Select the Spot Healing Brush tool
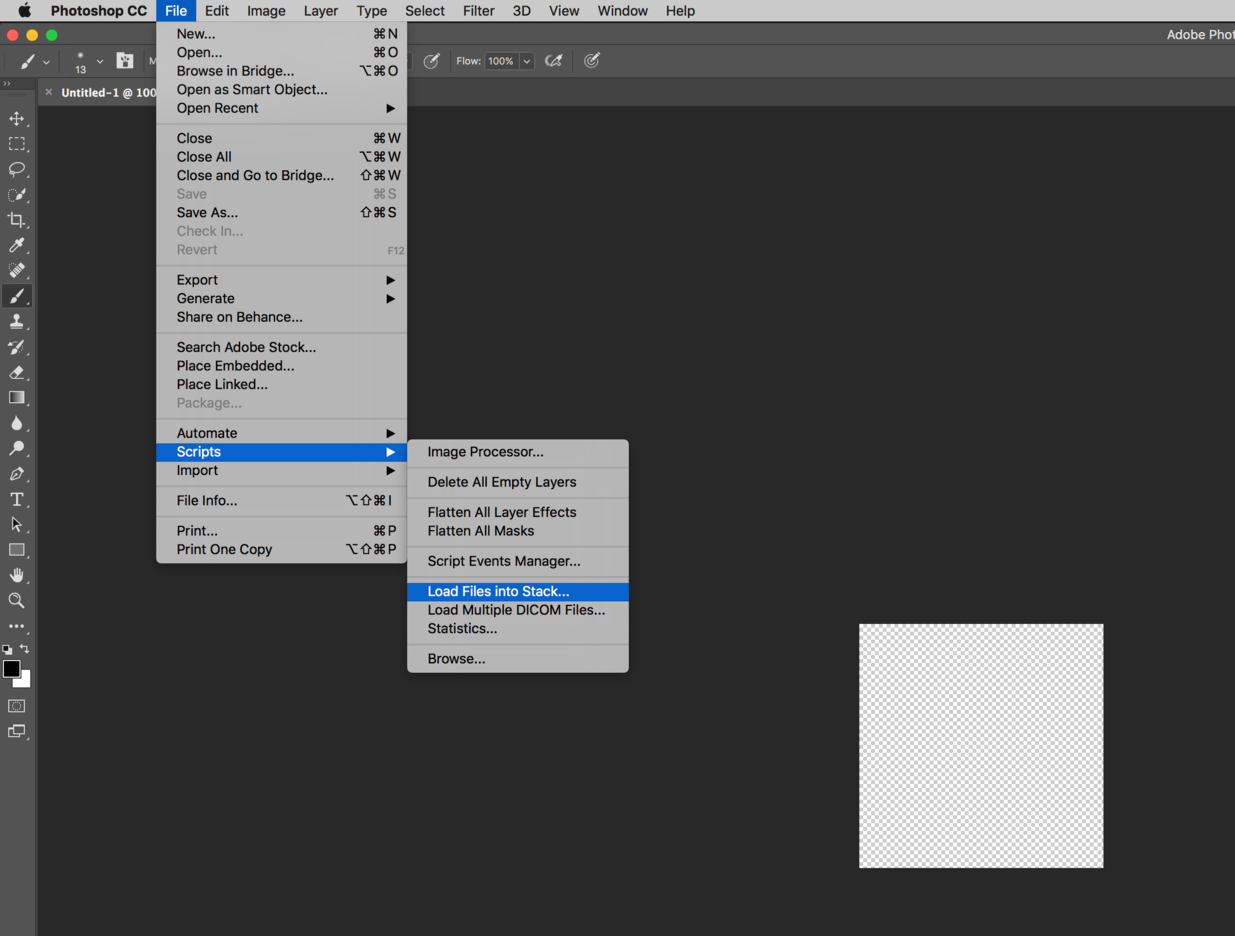This screenshot has width=1235, height=936. [17, 271]
